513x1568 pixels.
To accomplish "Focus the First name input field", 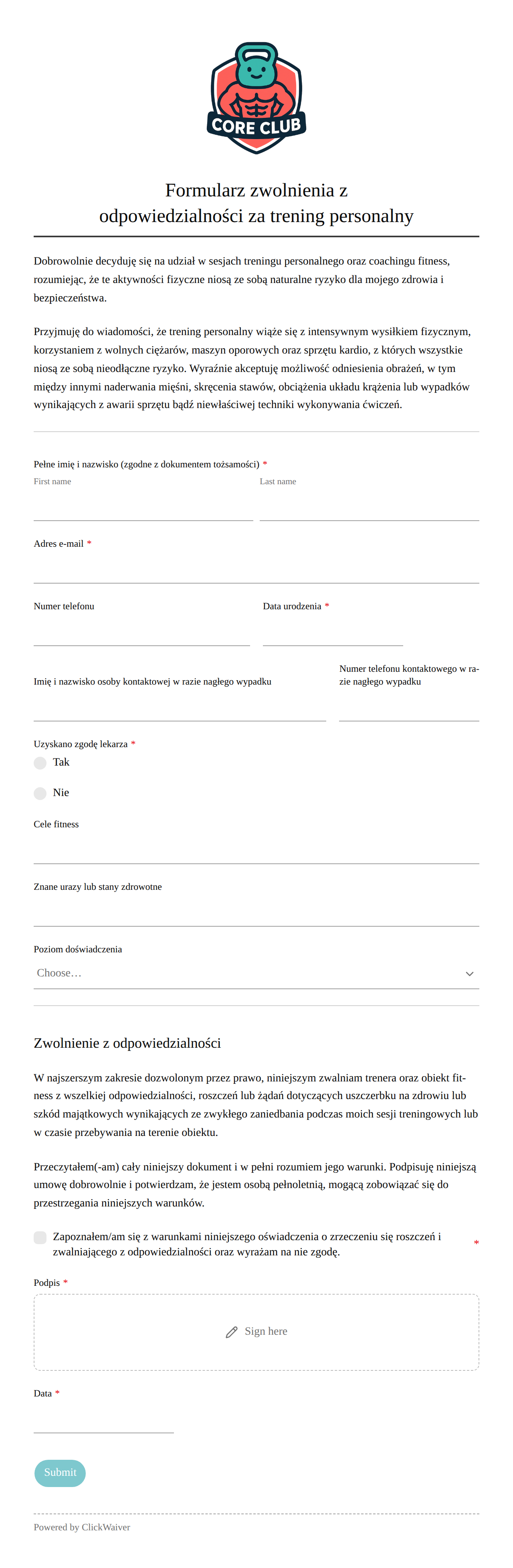I will click(143, 507).
